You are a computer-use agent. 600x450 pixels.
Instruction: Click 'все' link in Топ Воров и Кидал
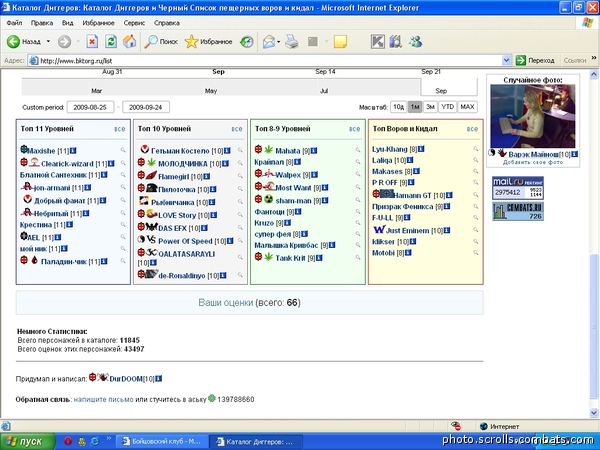pyautogui.click(x=472, y=129)
